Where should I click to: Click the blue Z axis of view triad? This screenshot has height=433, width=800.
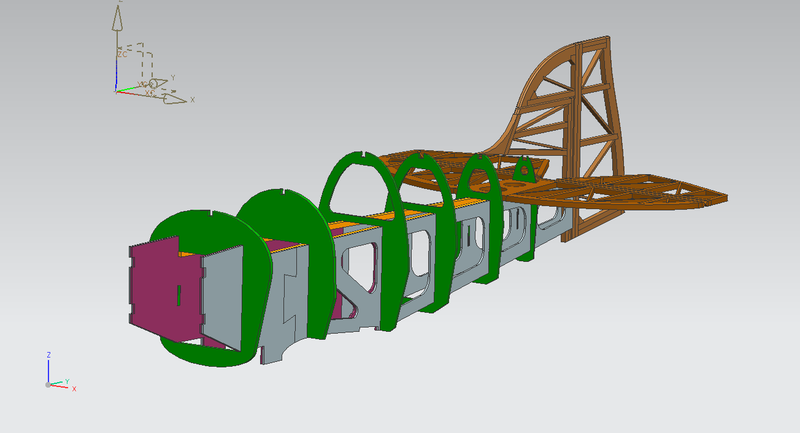[48, 368]
